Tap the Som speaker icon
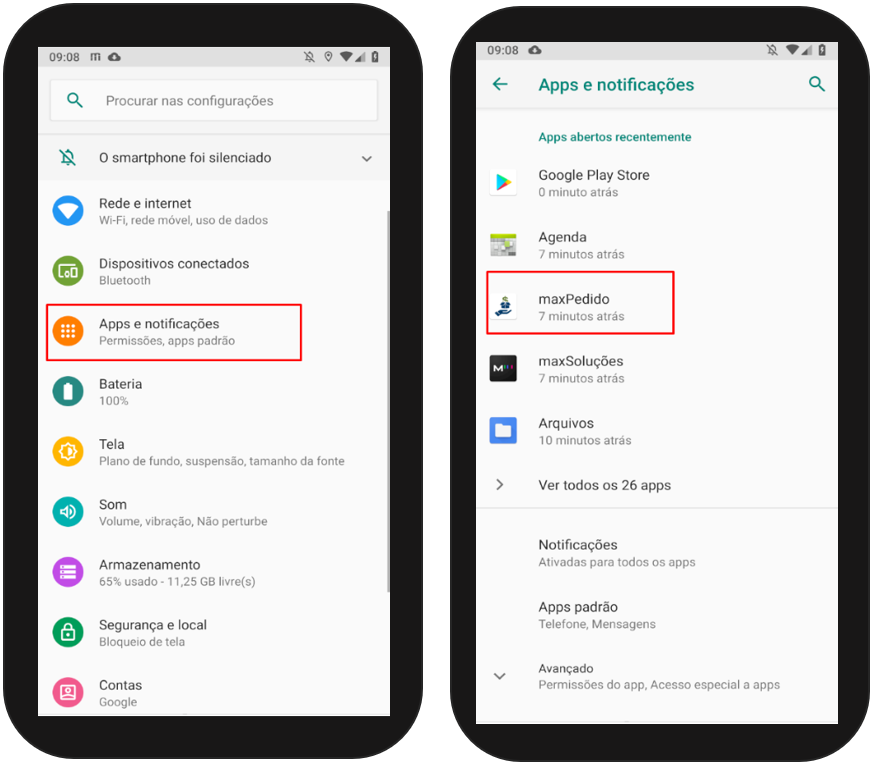Screen dimensions: 879x765 (68, 512)
